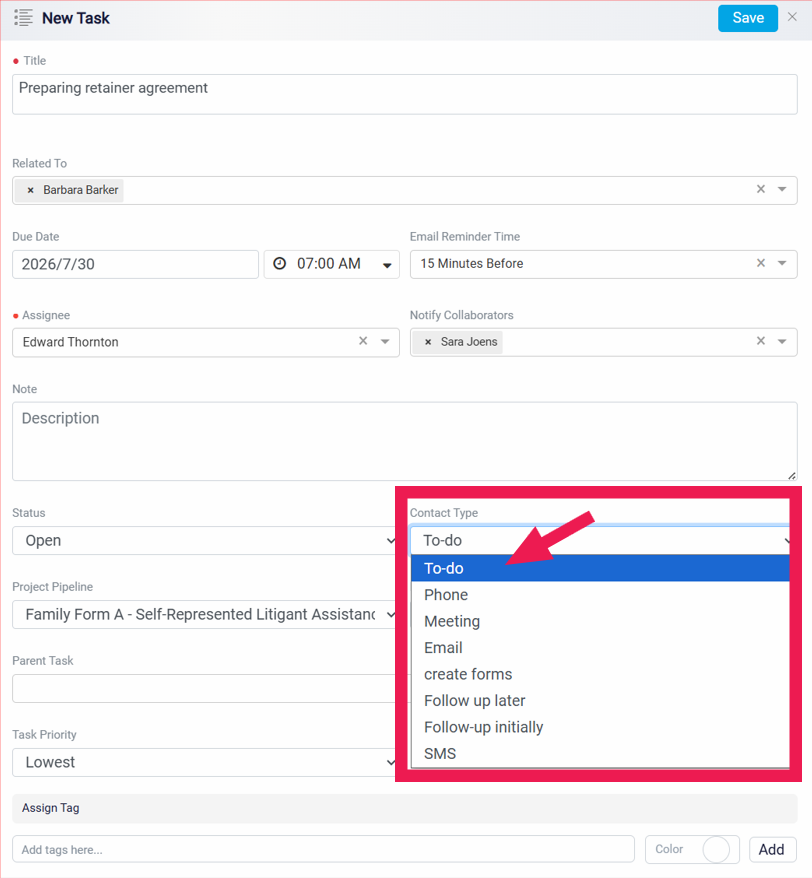Remove Barbara Barker tag from Related To
This screenshot has height=878, width=812.
(x=31, y=190)
